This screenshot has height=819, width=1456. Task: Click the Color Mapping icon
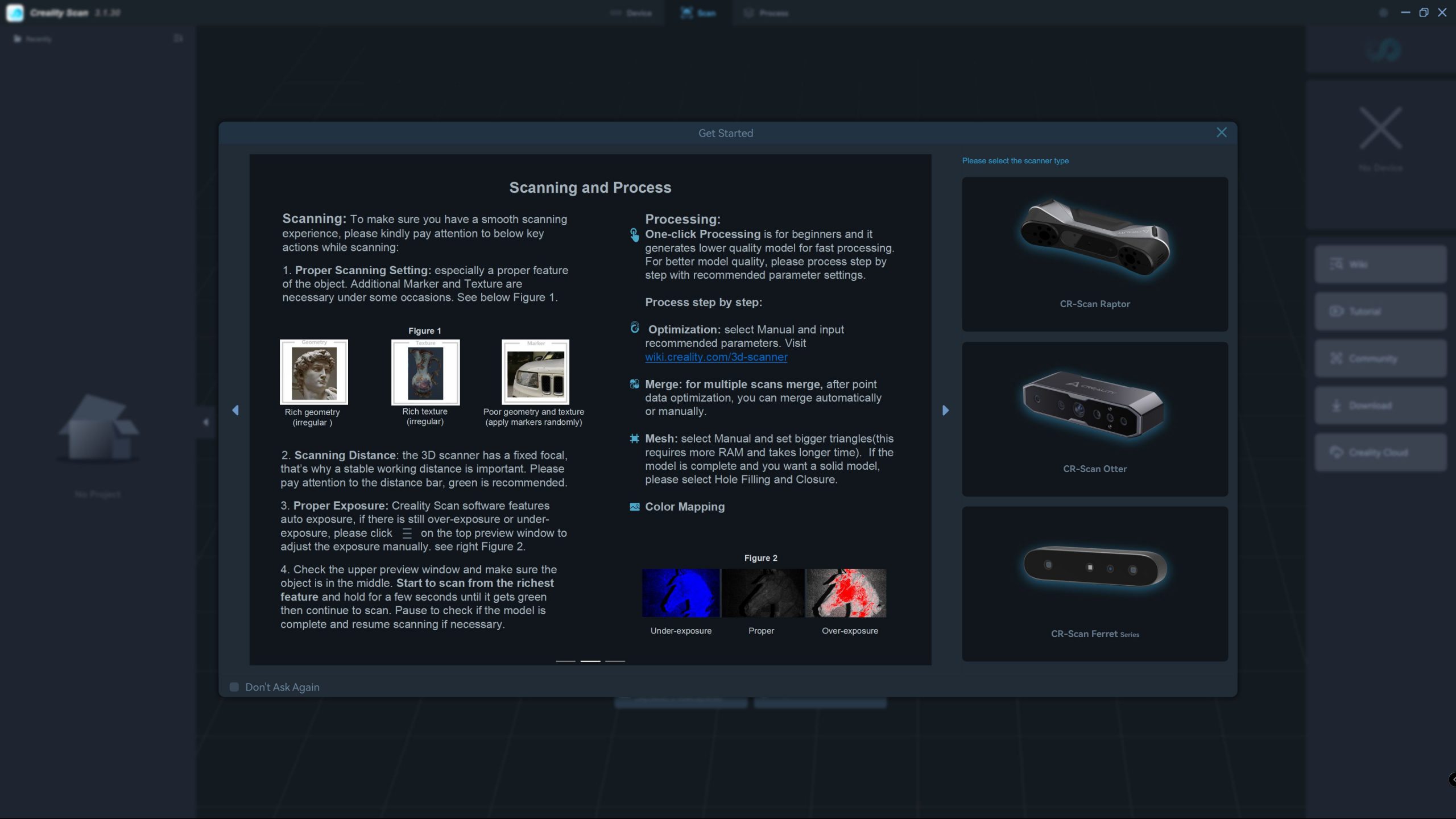[634, 507]
